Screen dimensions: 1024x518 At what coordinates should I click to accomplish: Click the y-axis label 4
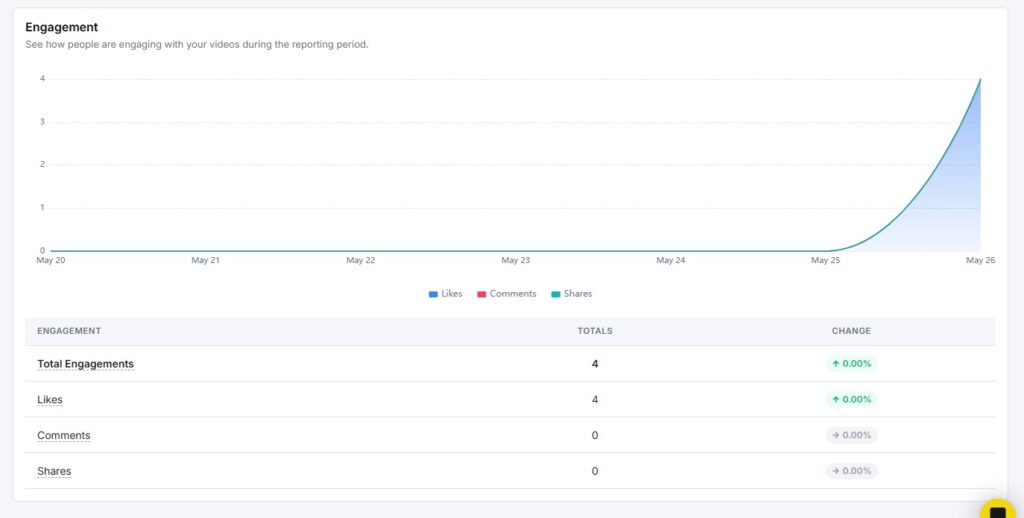coord(42,78)
